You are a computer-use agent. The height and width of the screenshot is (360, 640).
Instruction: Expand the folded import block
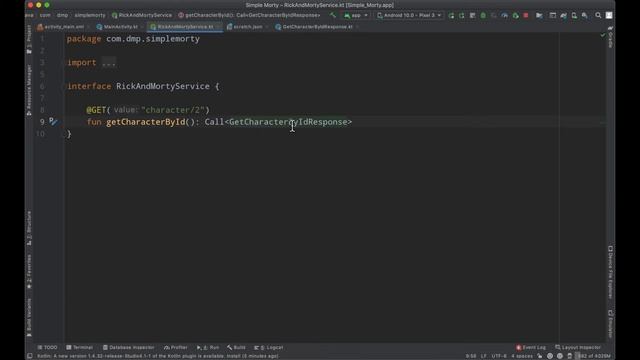click(x=109, y=62)
